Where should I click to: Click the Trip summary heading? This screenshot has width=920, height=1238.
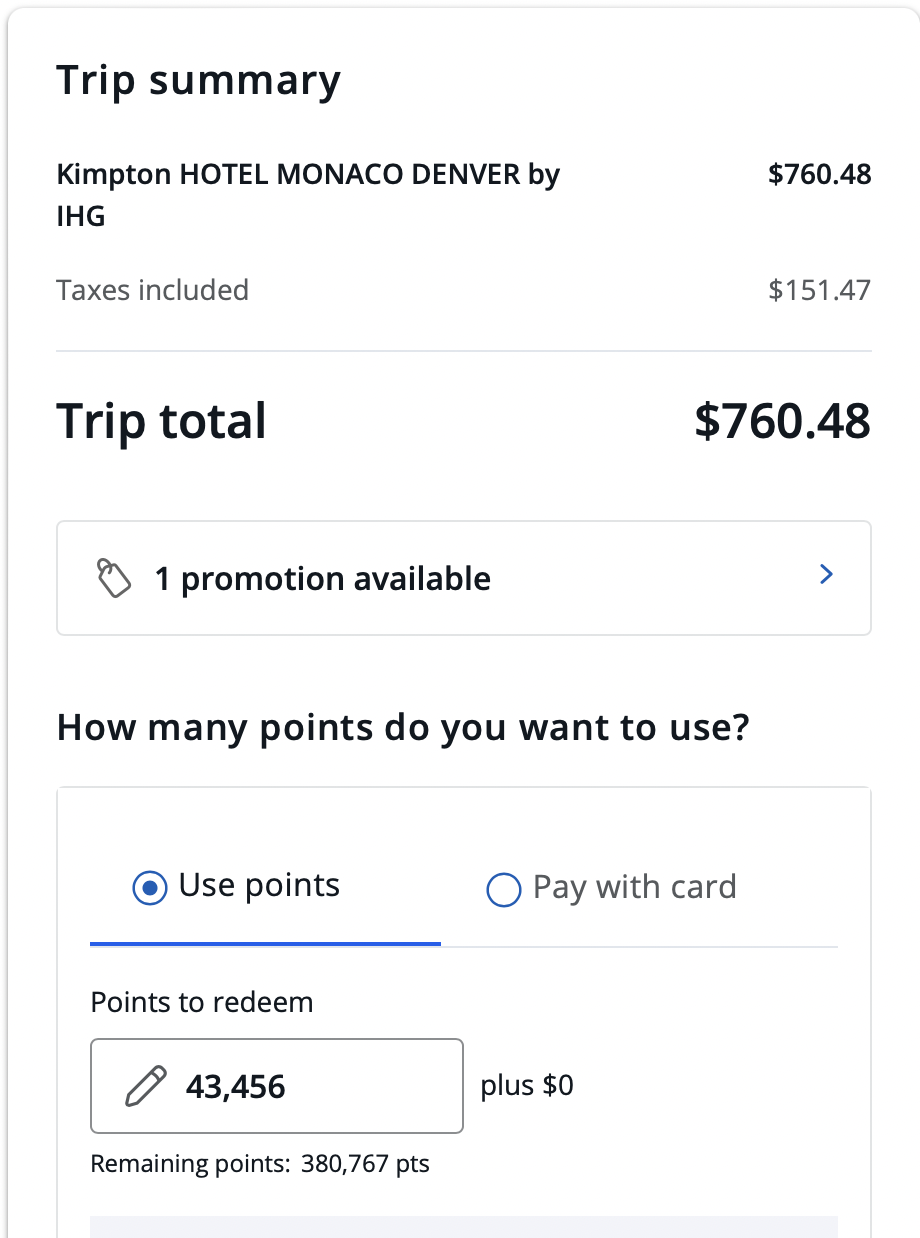198,80
